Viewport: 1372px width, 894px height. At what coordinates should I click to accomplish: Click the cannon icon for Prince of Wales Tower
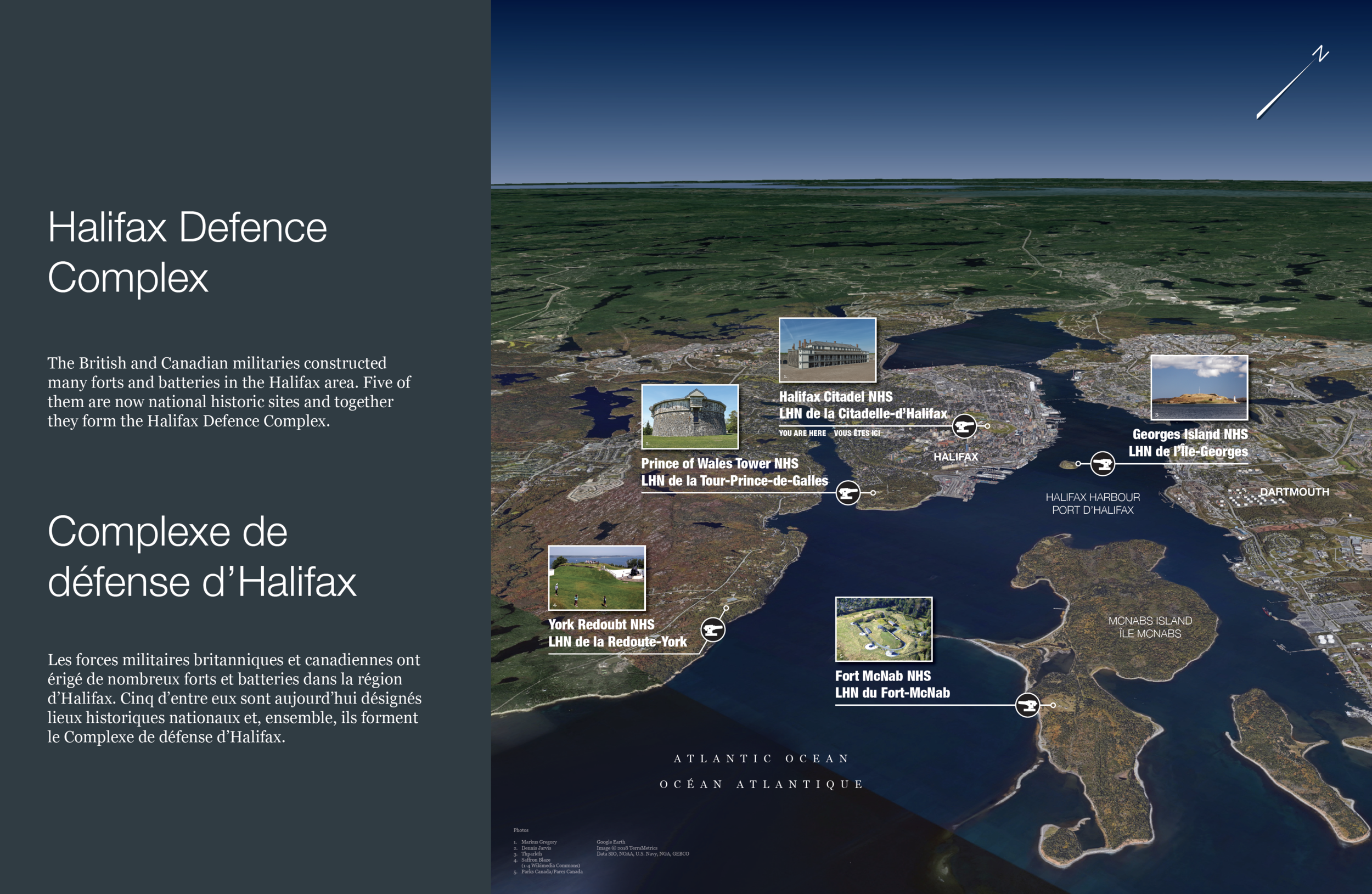coord(848,493)
